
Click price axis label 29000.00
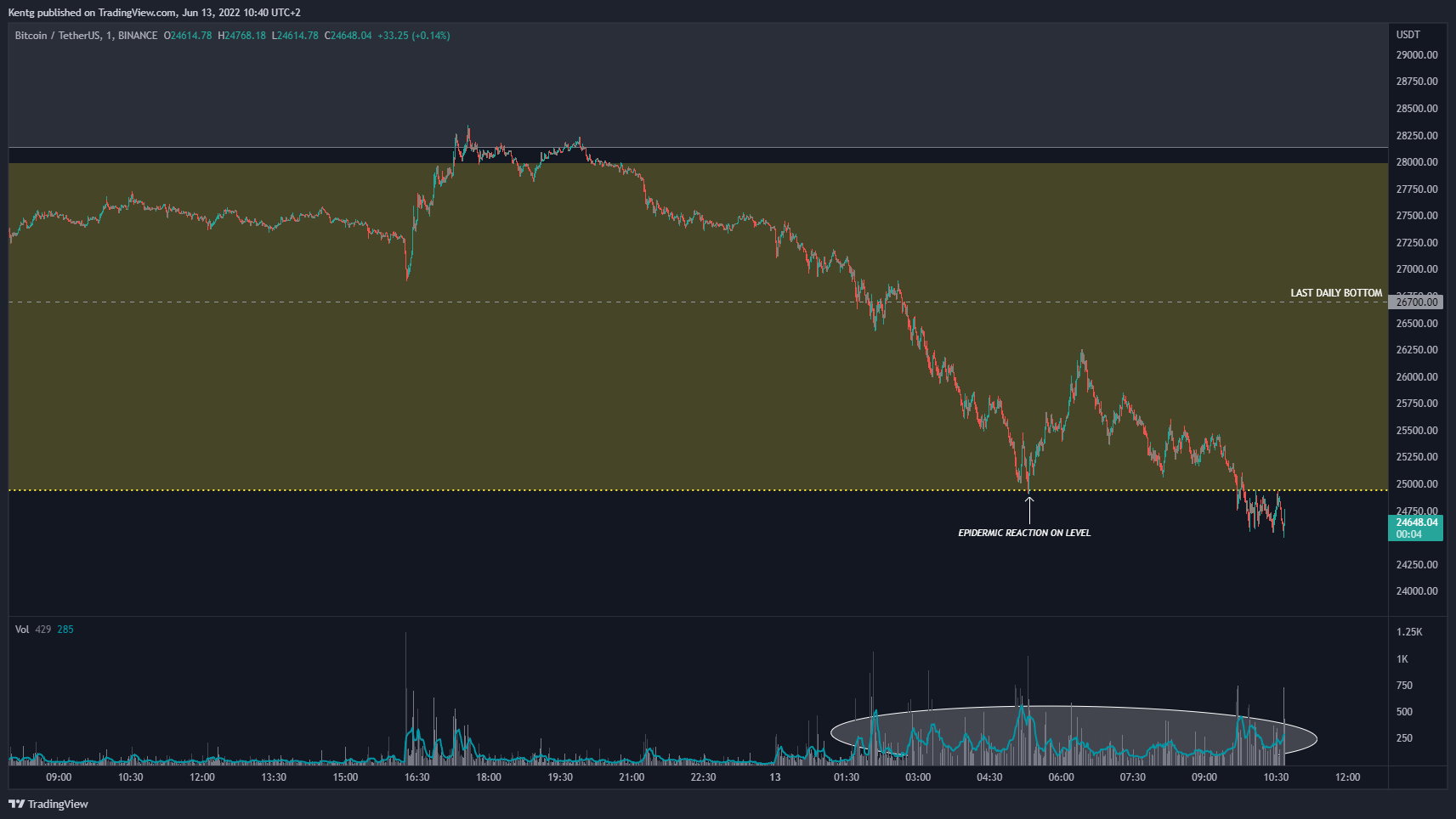coord(1417,55)
